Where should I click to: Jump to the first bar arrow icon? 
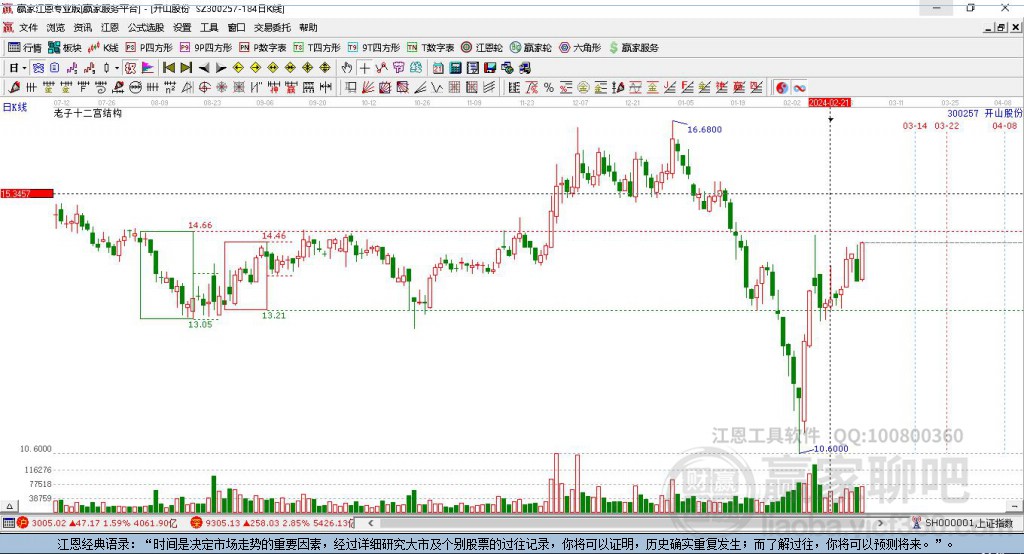168,67
